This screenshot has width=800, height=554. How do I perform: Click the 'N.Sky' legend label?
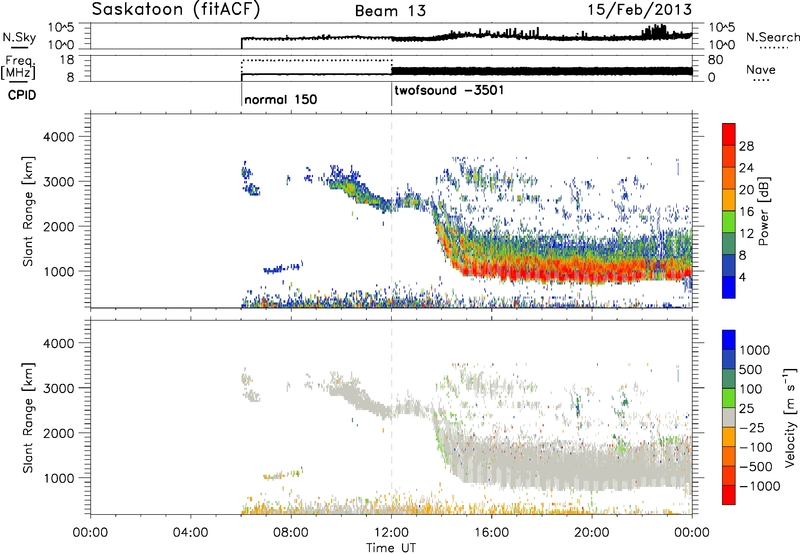point(19,37)
